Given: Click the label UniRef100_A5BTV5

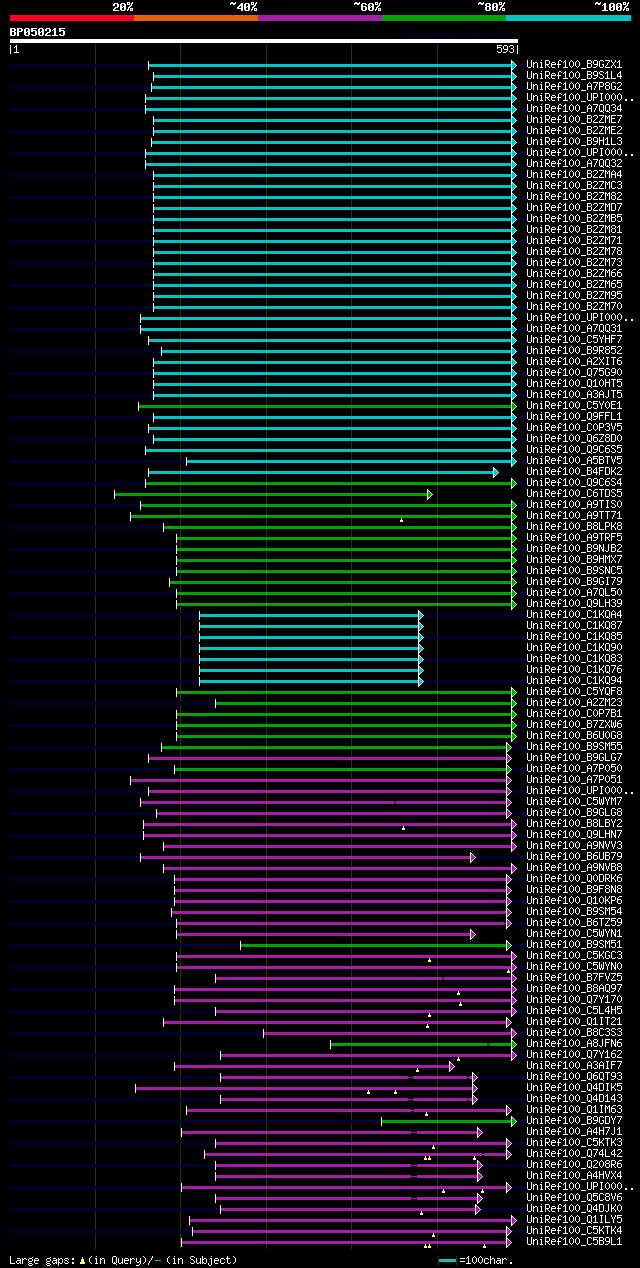Looking at the screenshot, I should [575, 461].
